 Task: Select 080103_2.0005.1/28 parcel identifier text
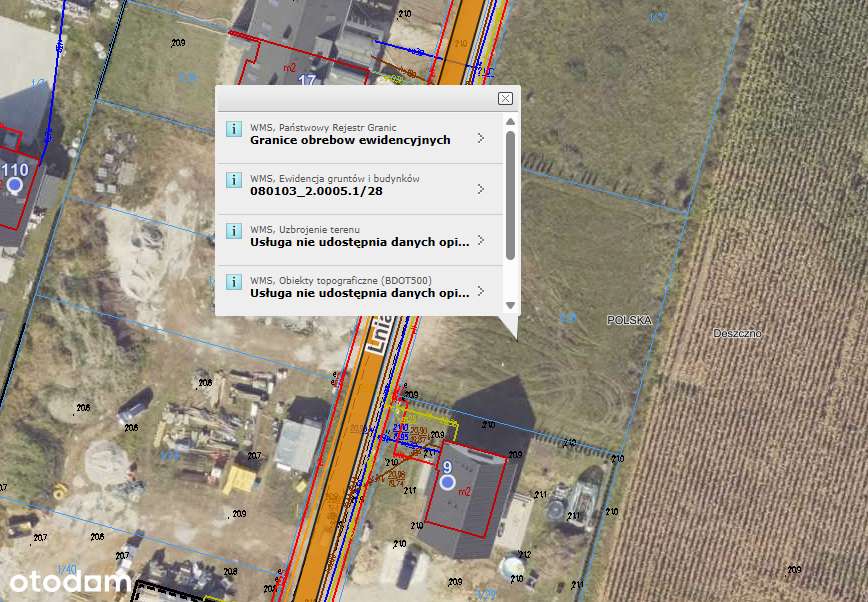pyautogui.click(x=316, y=191)
